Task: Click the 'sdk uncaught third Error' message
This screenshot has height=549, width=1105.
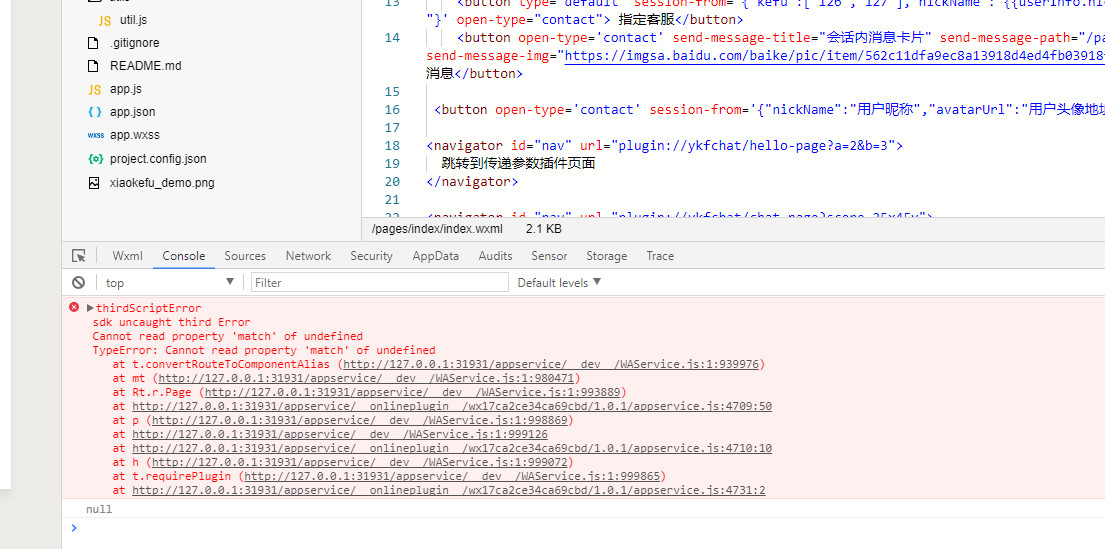Action: (x=171, y=322)
